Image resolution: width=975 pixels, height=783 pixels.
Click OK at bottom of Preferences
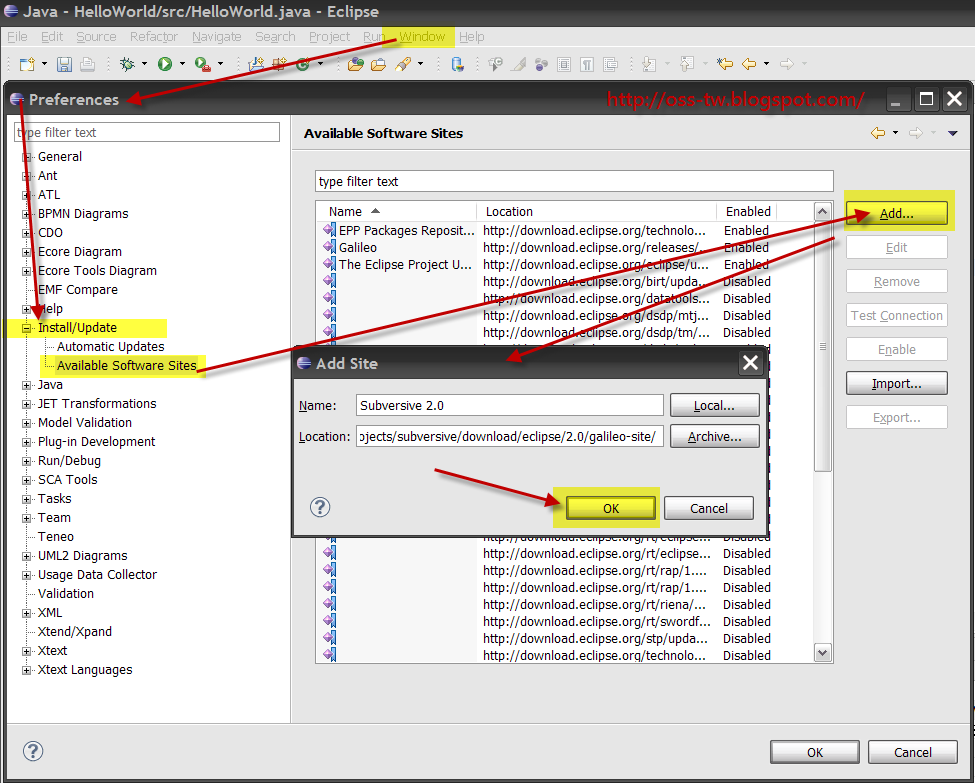[x=815, y=752]
